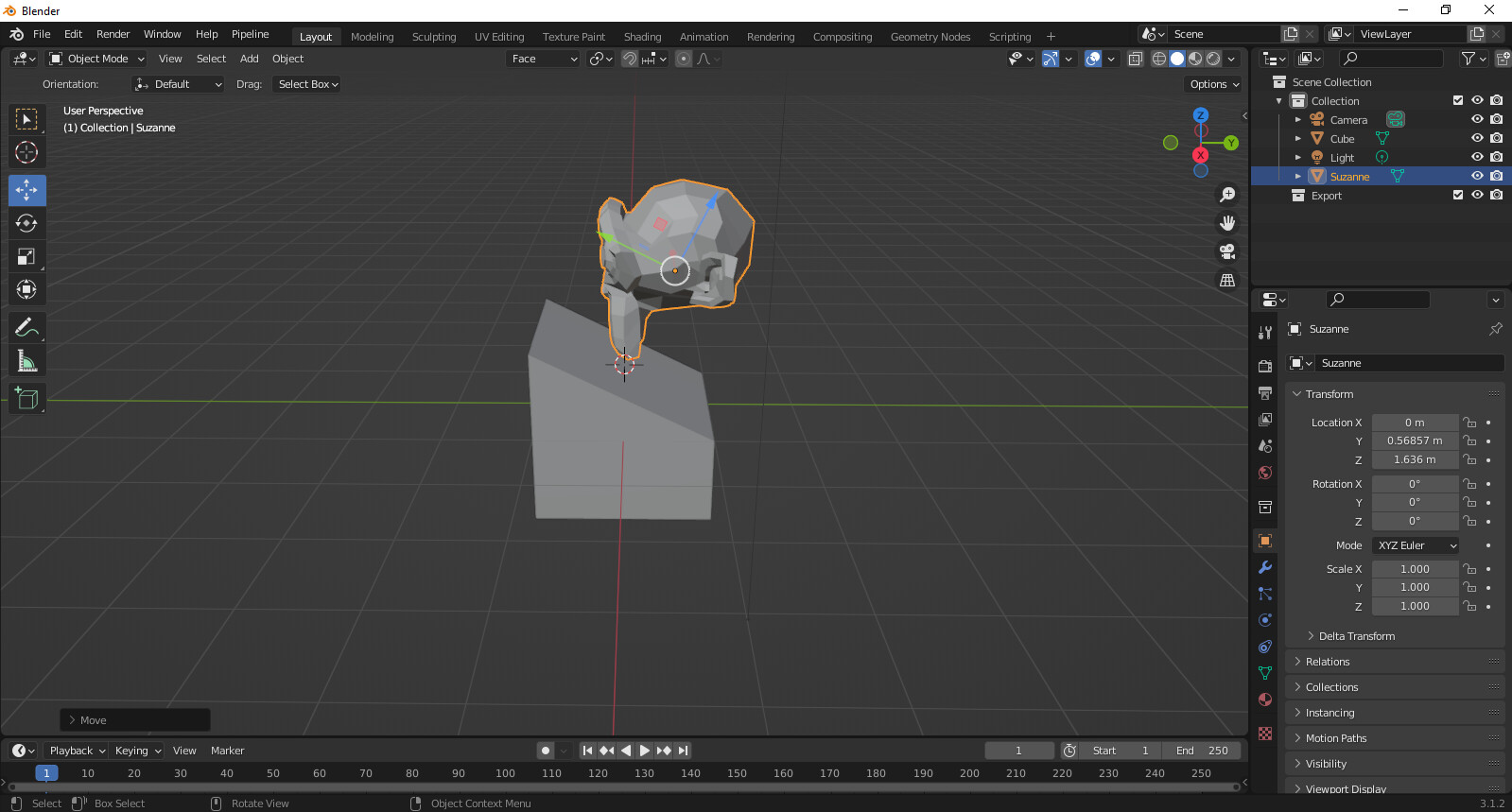Toggle snapping magnet button

[x=629, y=59]
